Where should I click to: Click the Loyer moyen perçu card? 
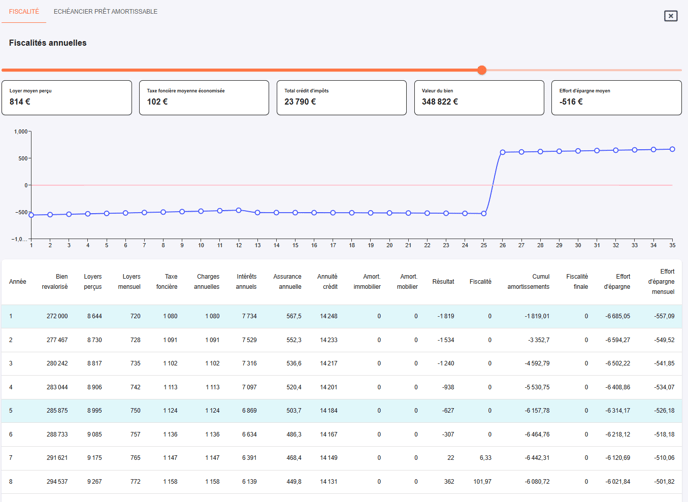coord(67,97)
